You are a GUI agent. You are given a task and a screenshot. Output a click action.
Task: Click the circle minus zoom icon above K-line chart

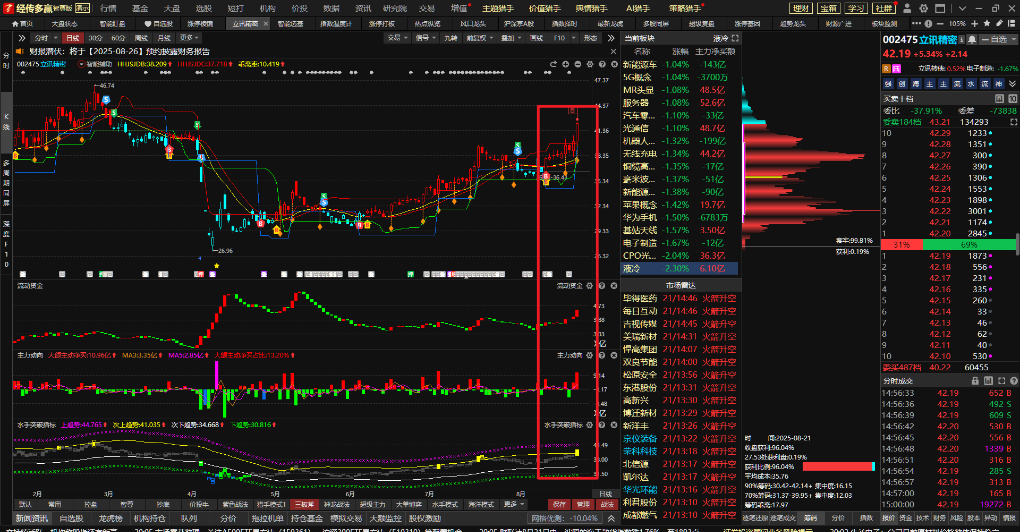[x=578, y=64]
